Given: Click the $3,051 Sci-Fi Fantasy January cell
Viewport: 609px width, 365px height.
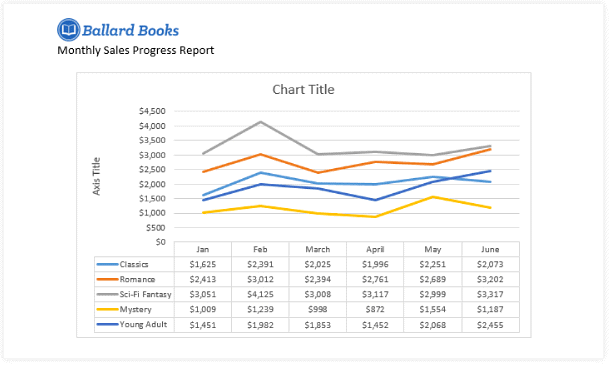Looking at the screenshot, I should [203, 294].
